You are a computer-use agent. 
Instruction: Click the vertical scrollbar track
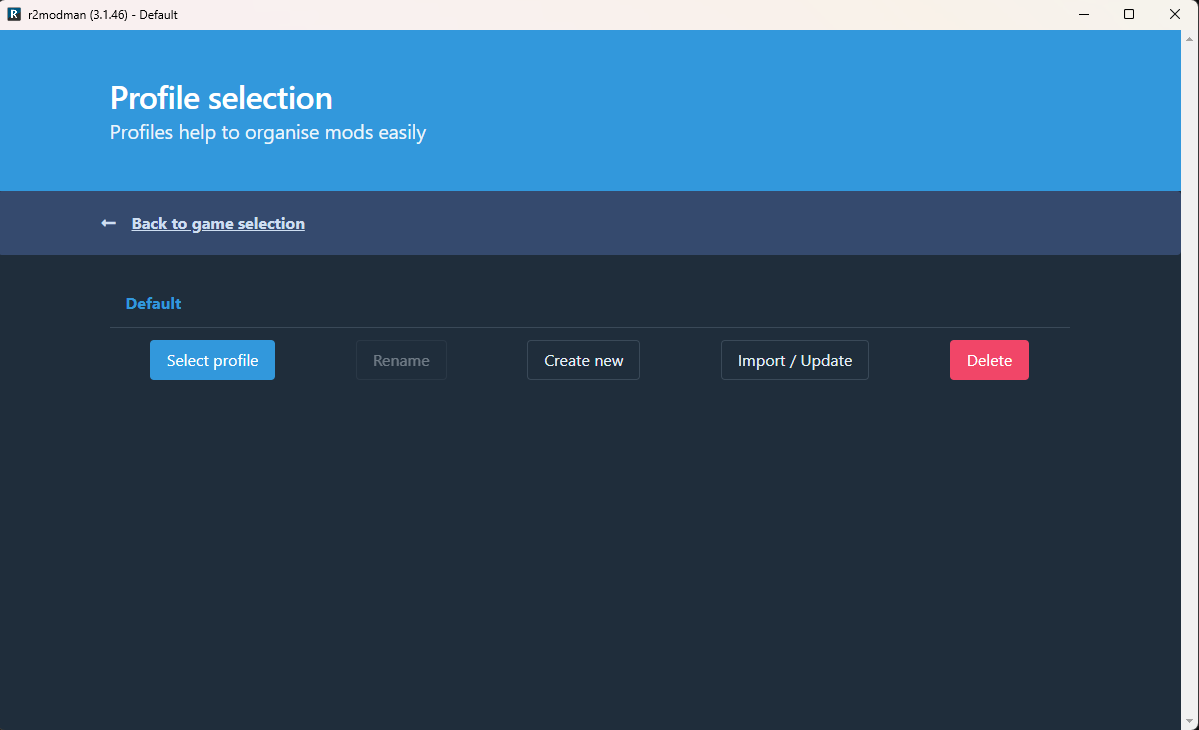1191,400
